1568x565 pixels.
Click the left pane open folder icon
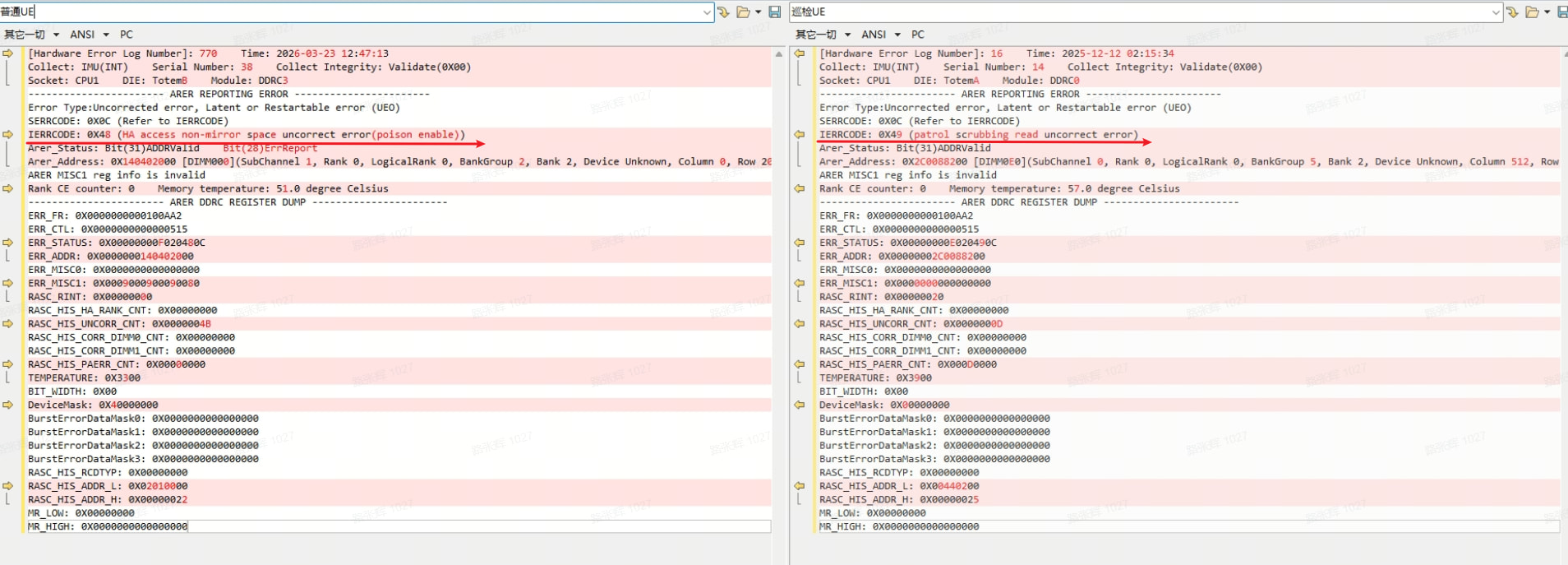click(743, 12)
